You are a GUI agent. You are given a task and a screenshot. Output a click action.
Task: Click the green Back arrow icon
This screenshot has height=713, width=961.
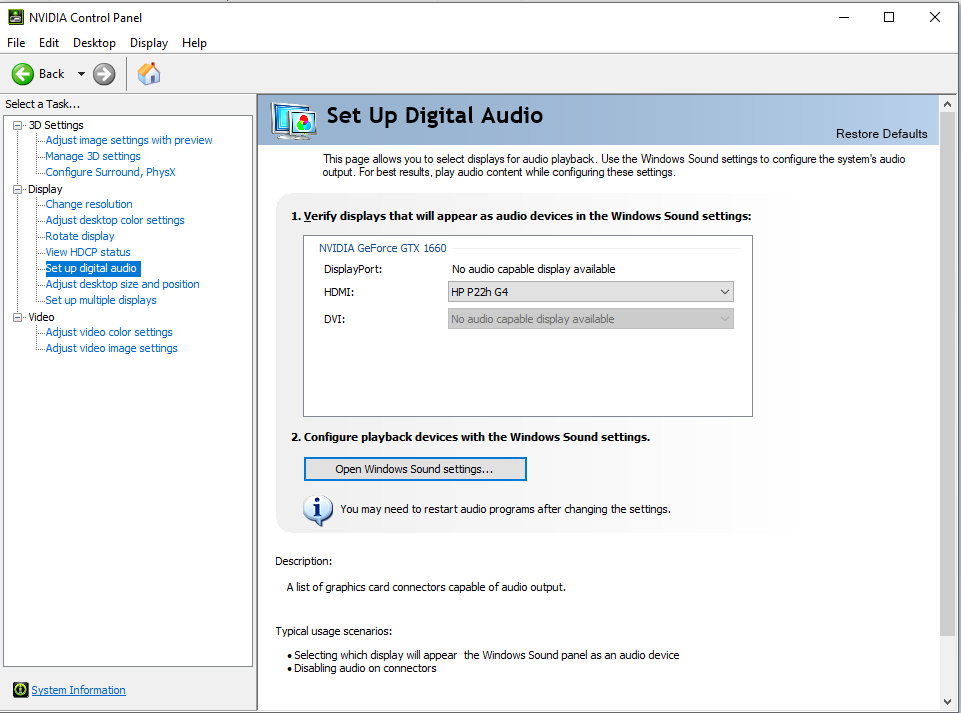click(23, 74)
